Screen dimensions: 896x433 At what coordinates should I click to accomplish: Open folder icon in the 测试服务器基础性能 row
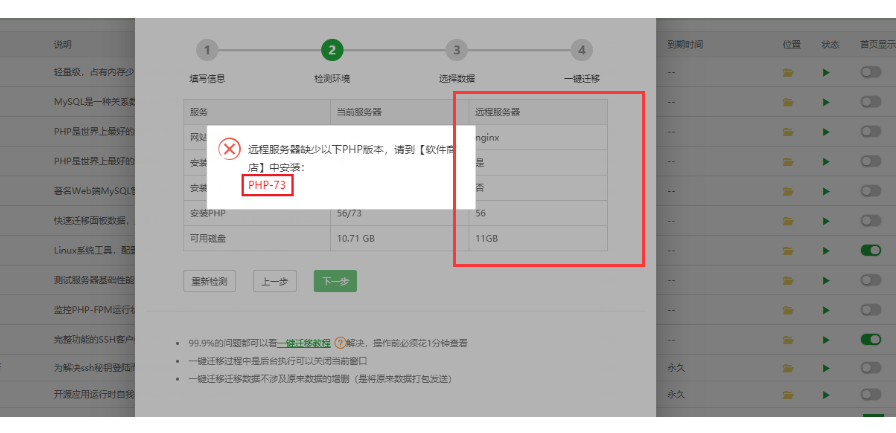click(x=789, y=280)
